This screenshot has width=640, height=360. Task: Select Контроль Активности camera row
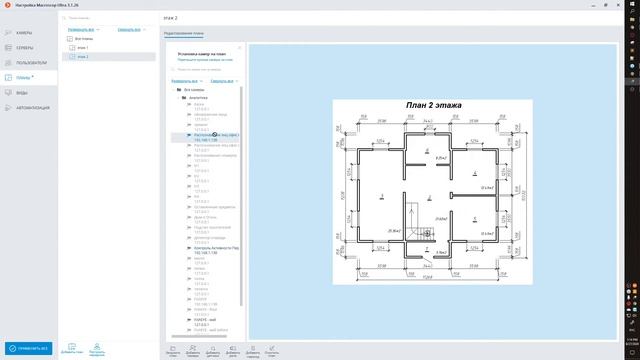click(205, 250)
